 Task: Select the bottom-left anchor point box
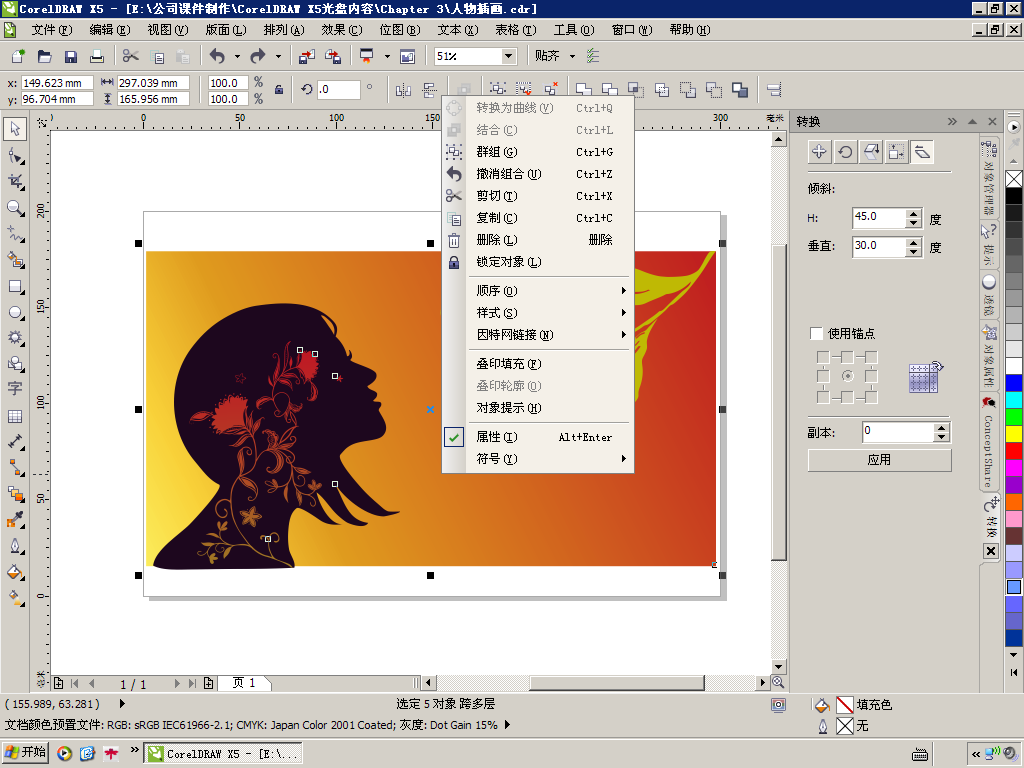(x=823, y=396)
